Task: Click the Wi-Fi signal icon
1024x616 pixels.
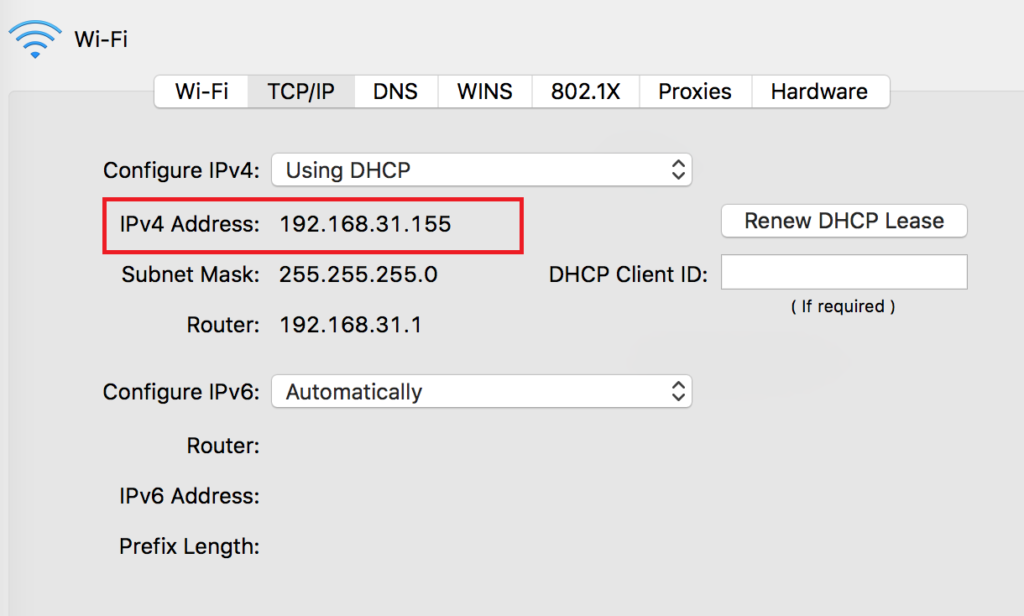Action: [35, 39]
